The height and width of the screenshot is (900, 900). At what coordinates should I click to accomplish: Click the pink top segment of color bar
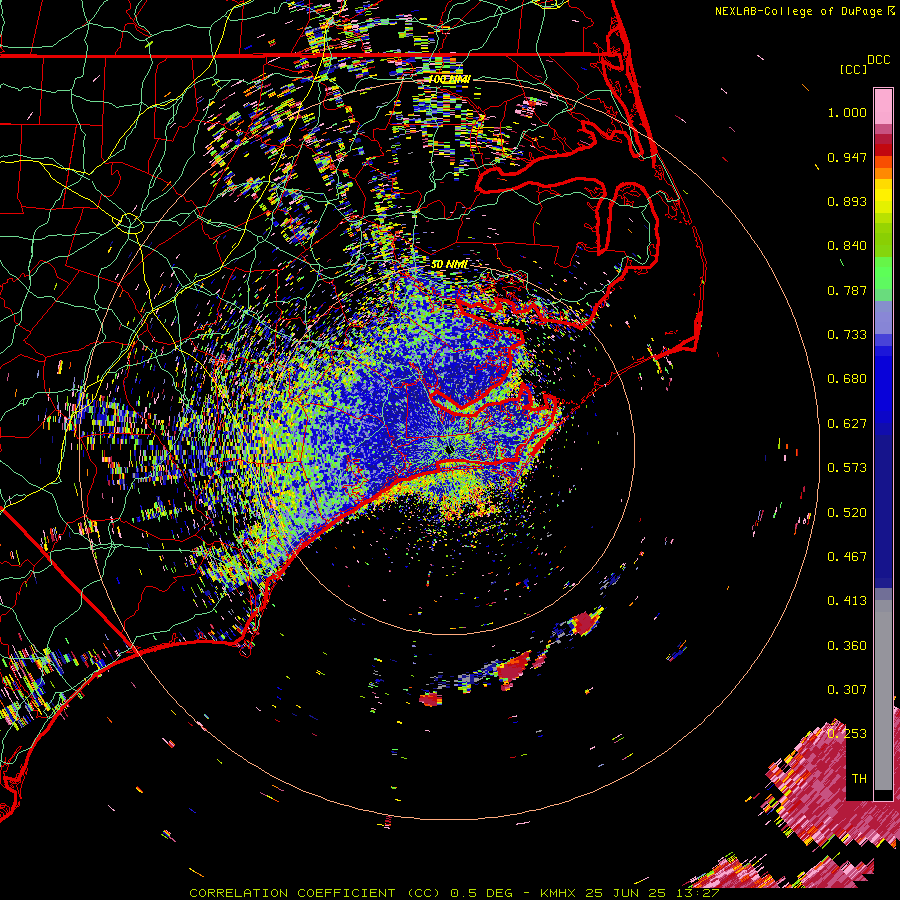pyautogui.click(x=883, y=106)
